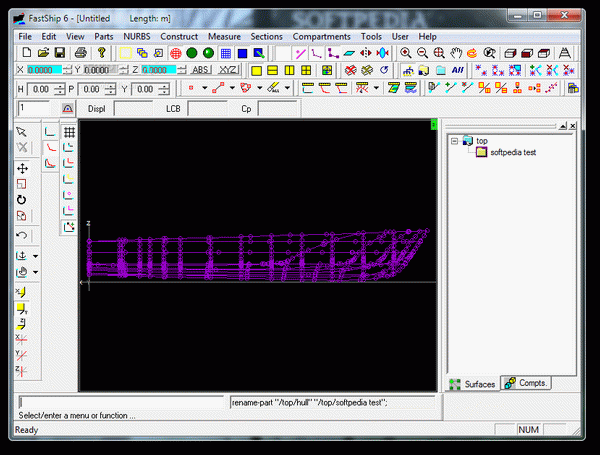600x455 pixels.
Task: Click the blue 'All' icon
Action: (x=457, y=70)
